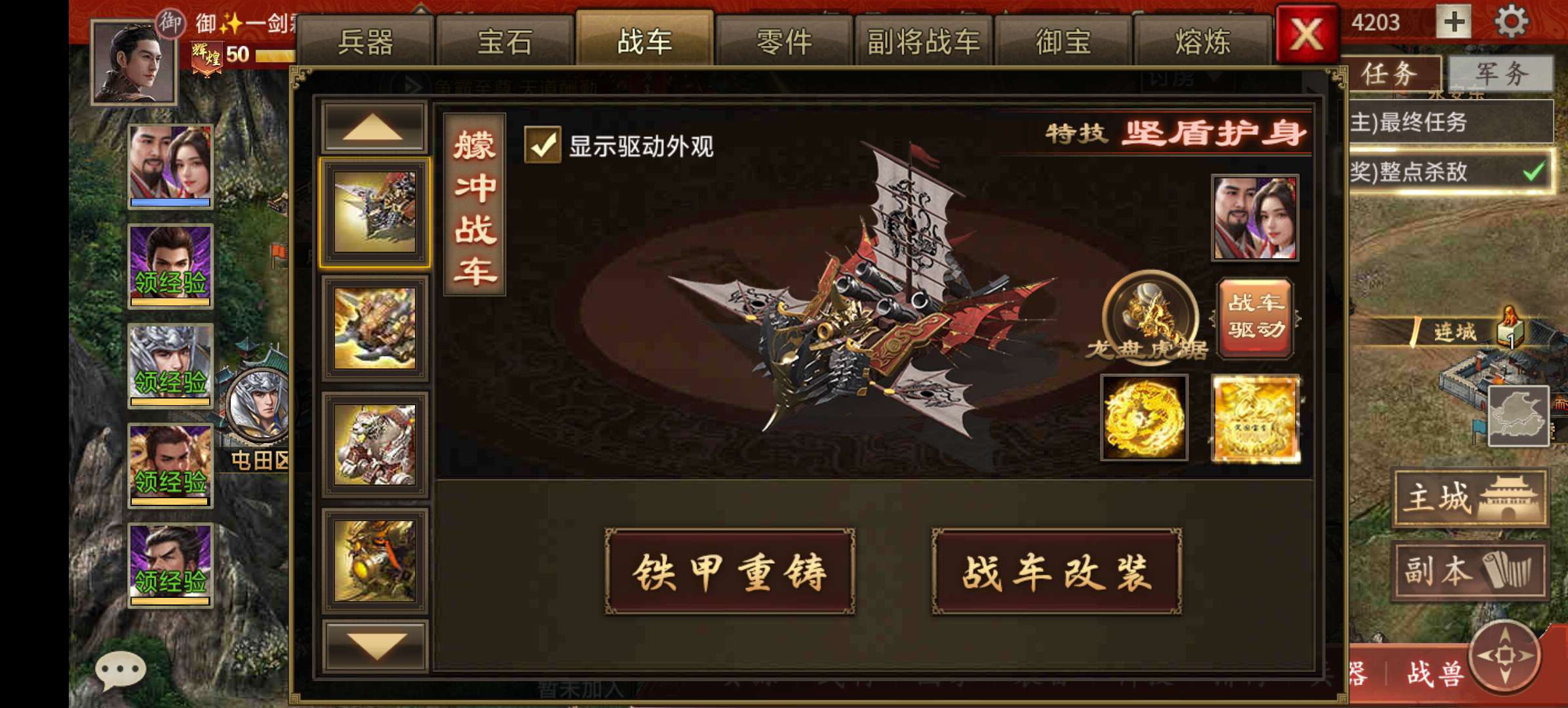Open the compass navigation button
Image resolution: width=1568 pixels, height=708 pixels.
(x=1505, y=656)
